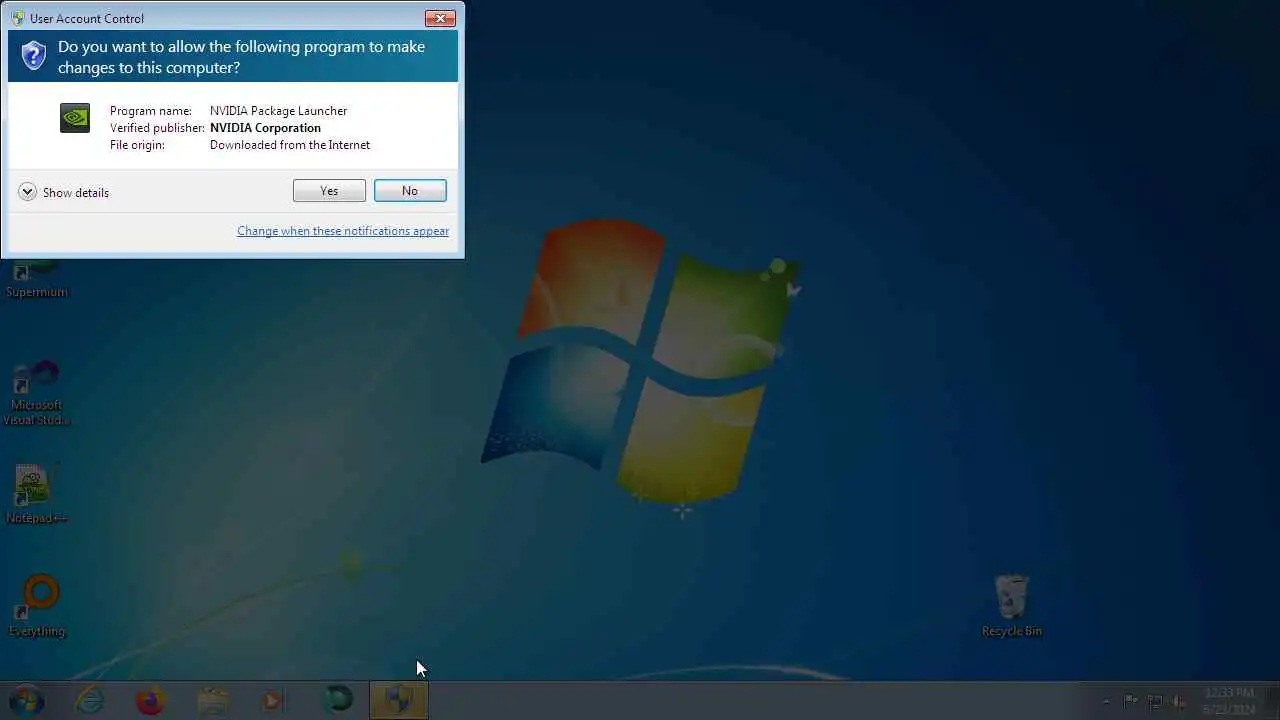This screenshot has height=720, width=1280.
Task: Click the Downloaded from the Internet text
Action: click(x=290, y=145)
